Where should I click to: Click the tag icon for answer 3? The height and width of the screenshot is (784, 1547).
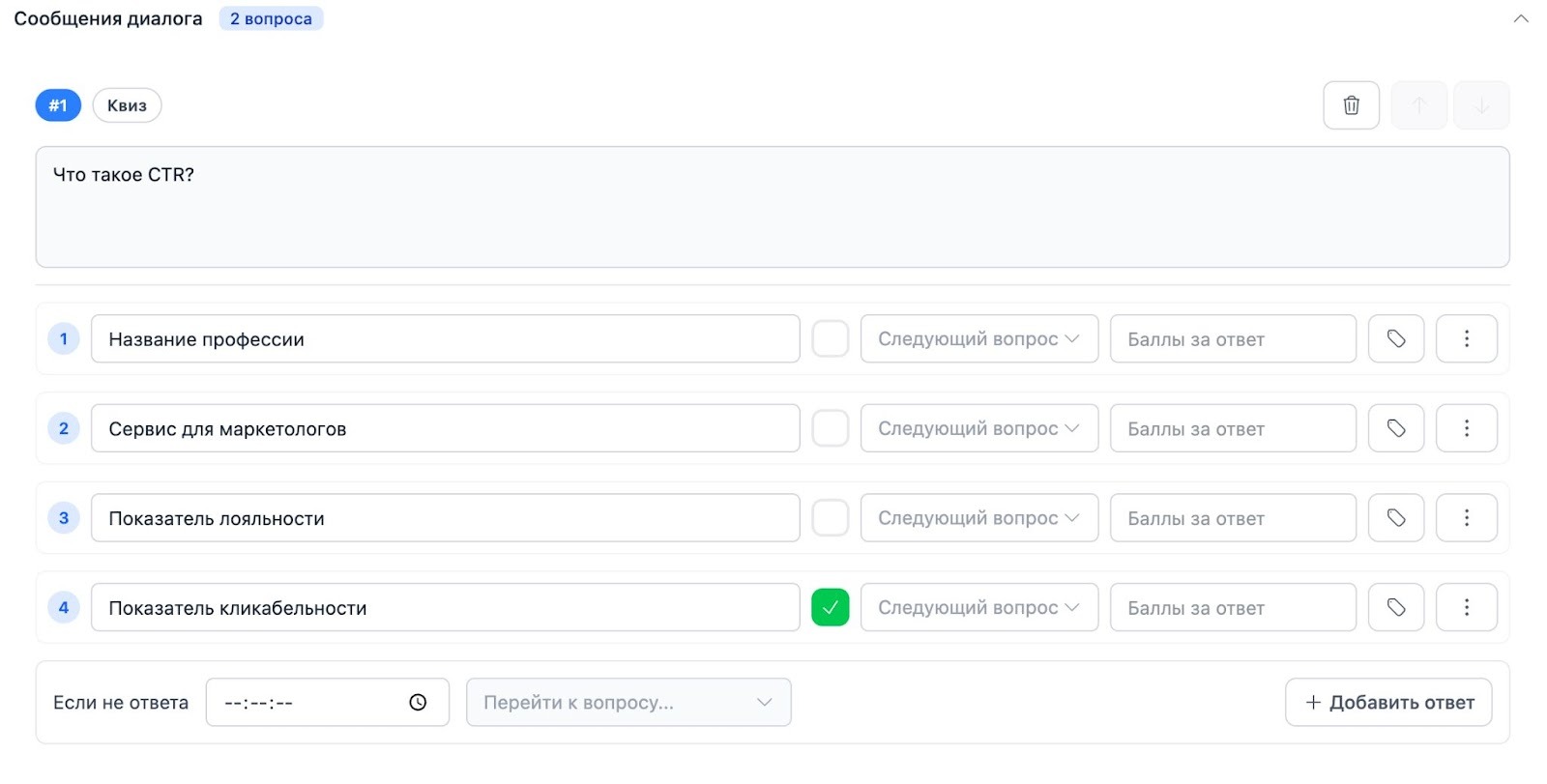[x=1395, y=518]
